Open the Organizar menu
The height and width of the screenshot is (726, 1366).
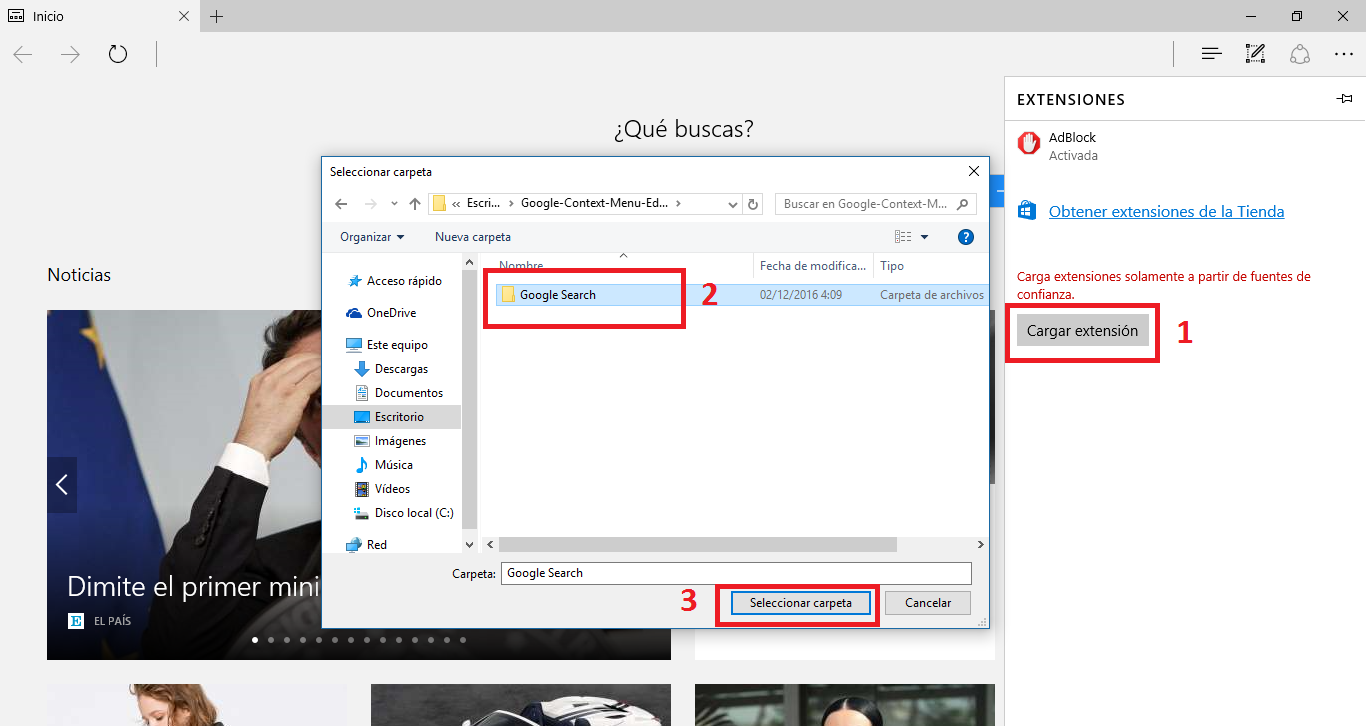point(372,237)
